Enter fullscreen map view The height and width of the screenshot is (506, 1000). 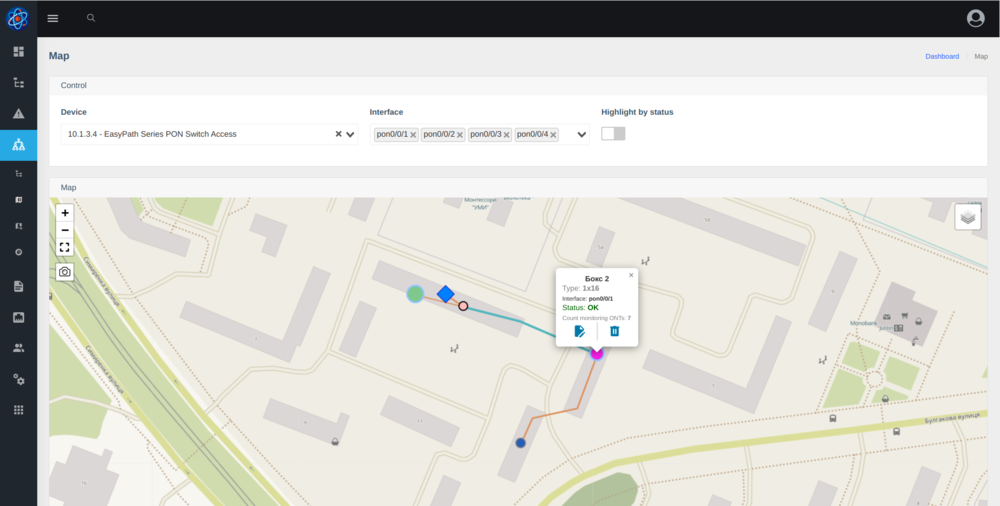(65, 247)
